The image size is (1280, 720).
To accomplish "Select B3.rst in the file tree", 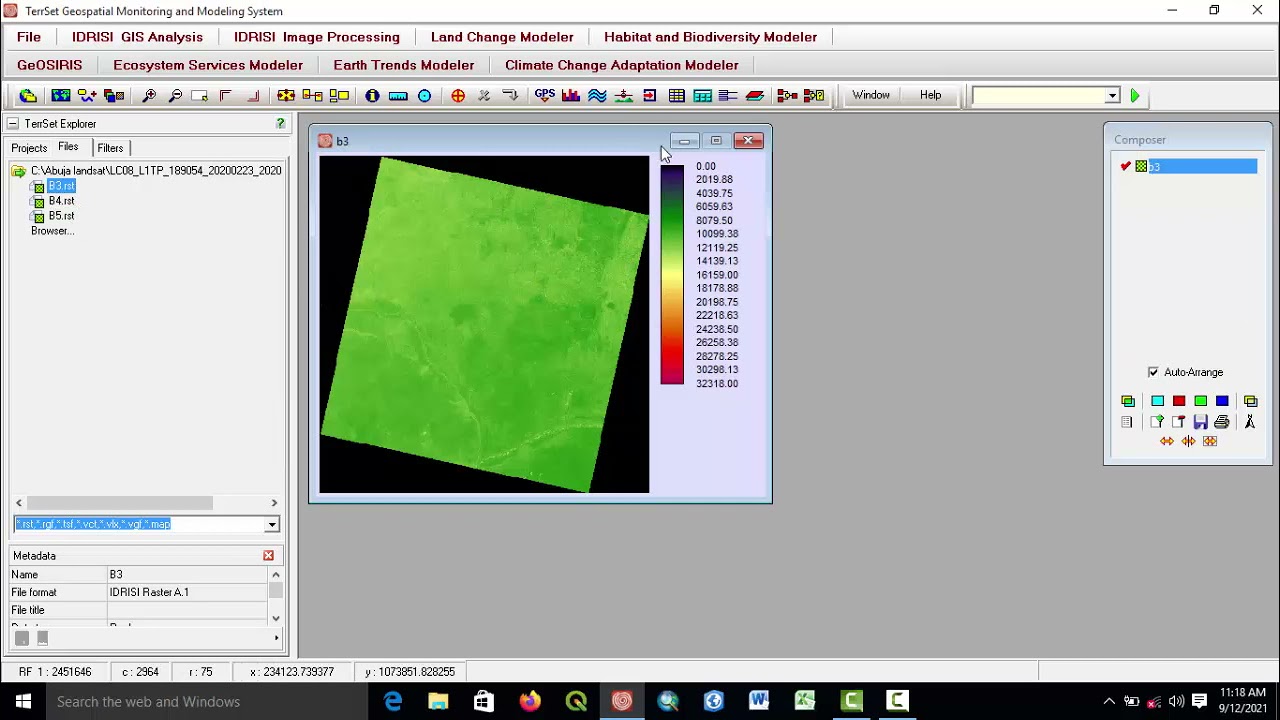I will [x=61, y=186].
